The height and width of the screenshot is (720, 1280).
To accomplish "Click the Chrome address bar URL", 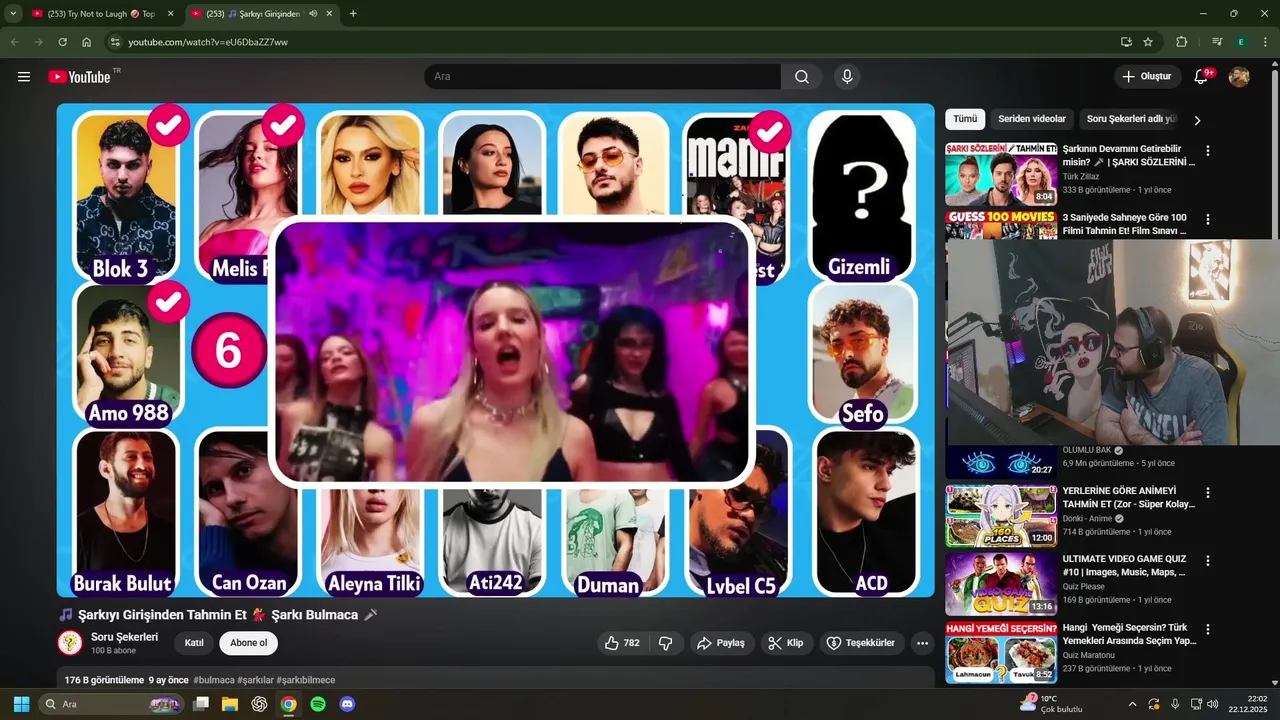I will [208, 42].
